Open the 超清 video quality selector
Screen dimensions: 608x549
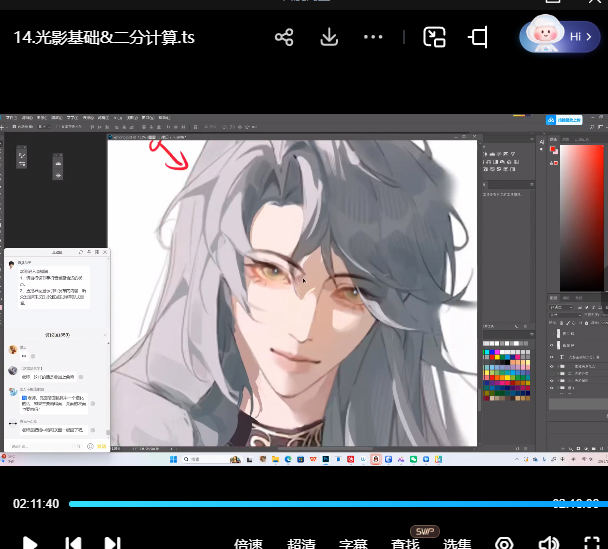pos(301,544)
